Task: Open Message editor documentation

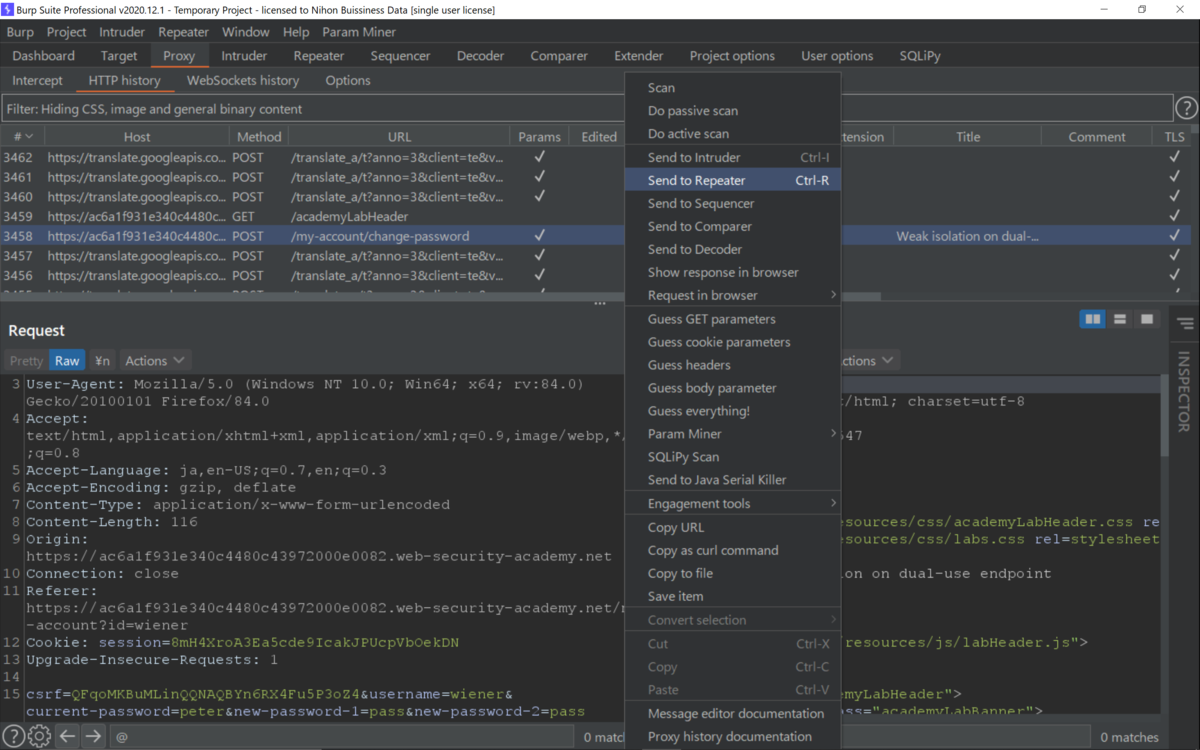Action: point(732,713)
